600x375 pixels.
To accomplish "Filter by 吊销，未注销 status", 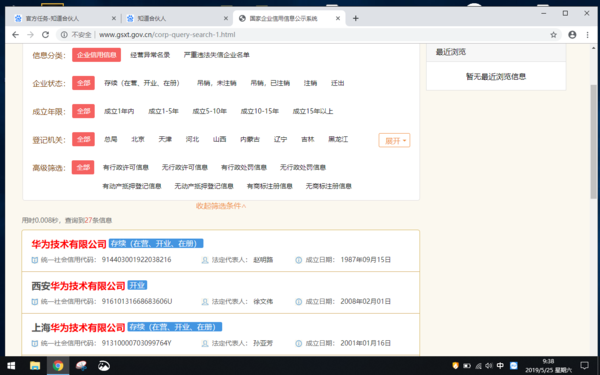I will tap(217, 83).
